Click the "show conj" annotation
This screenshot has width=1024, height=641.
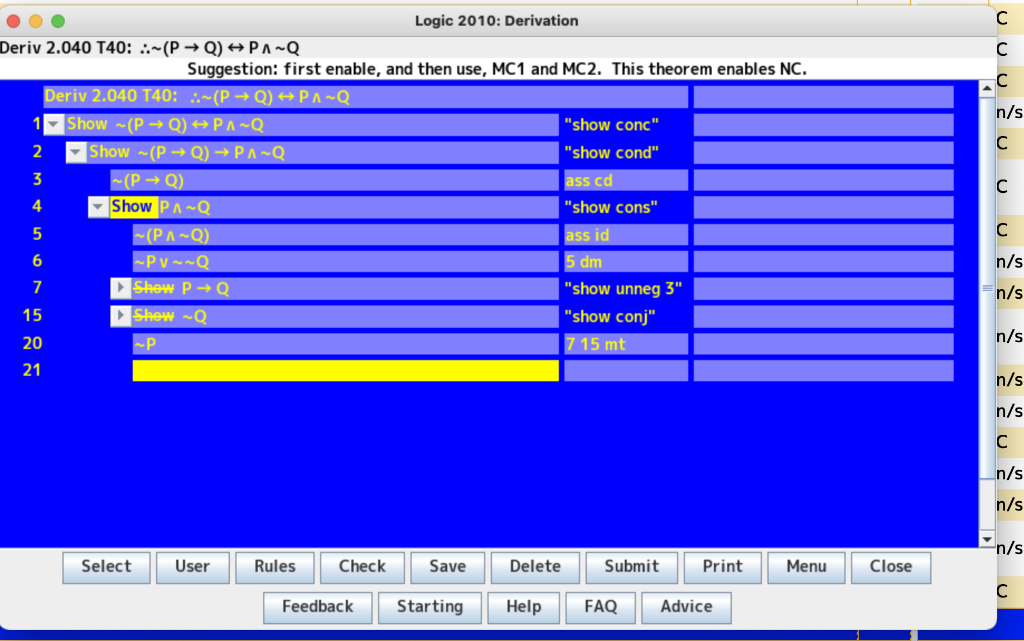[610, 317]
